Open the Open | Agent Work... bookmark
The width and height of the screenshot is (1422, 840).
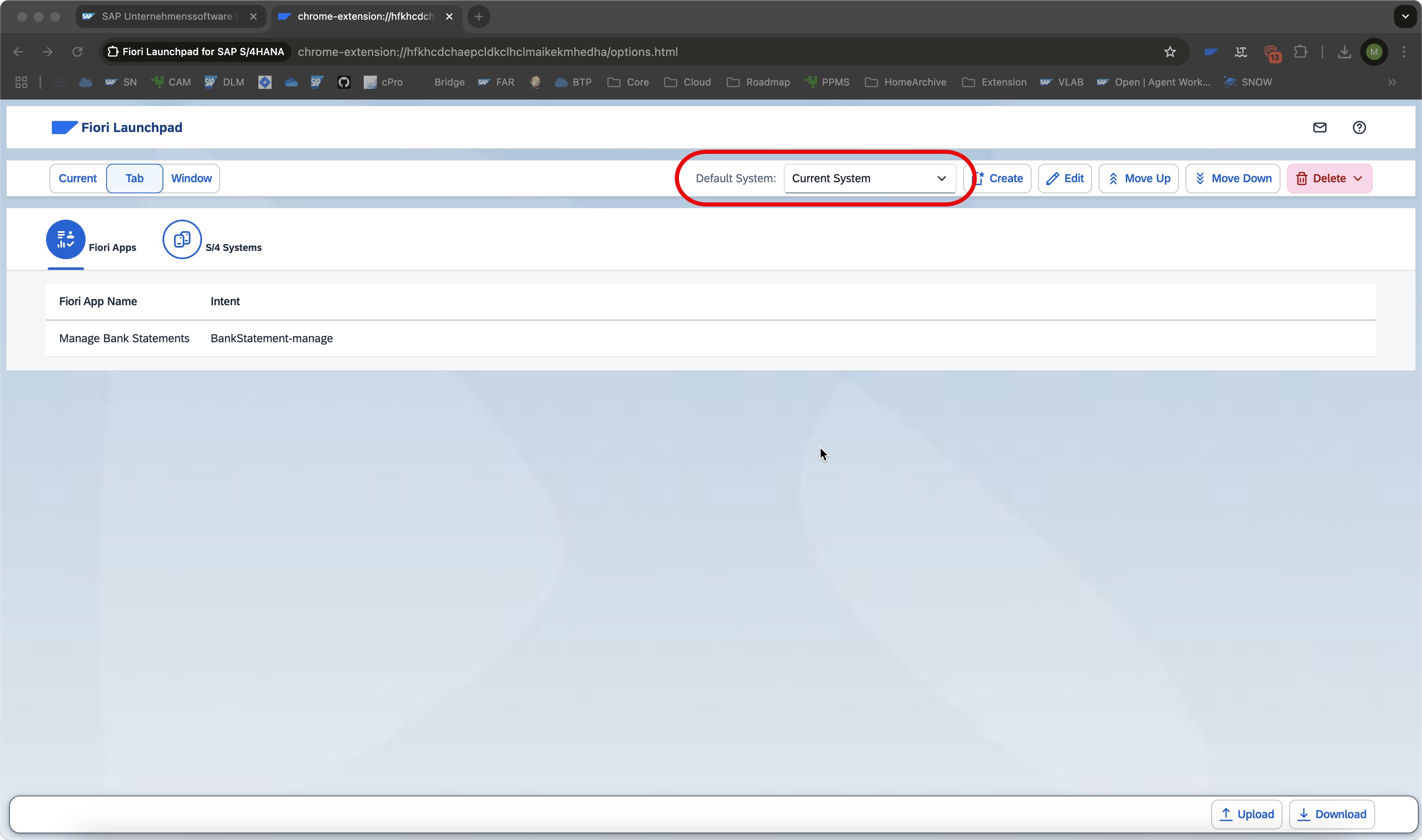[1153, 82]
